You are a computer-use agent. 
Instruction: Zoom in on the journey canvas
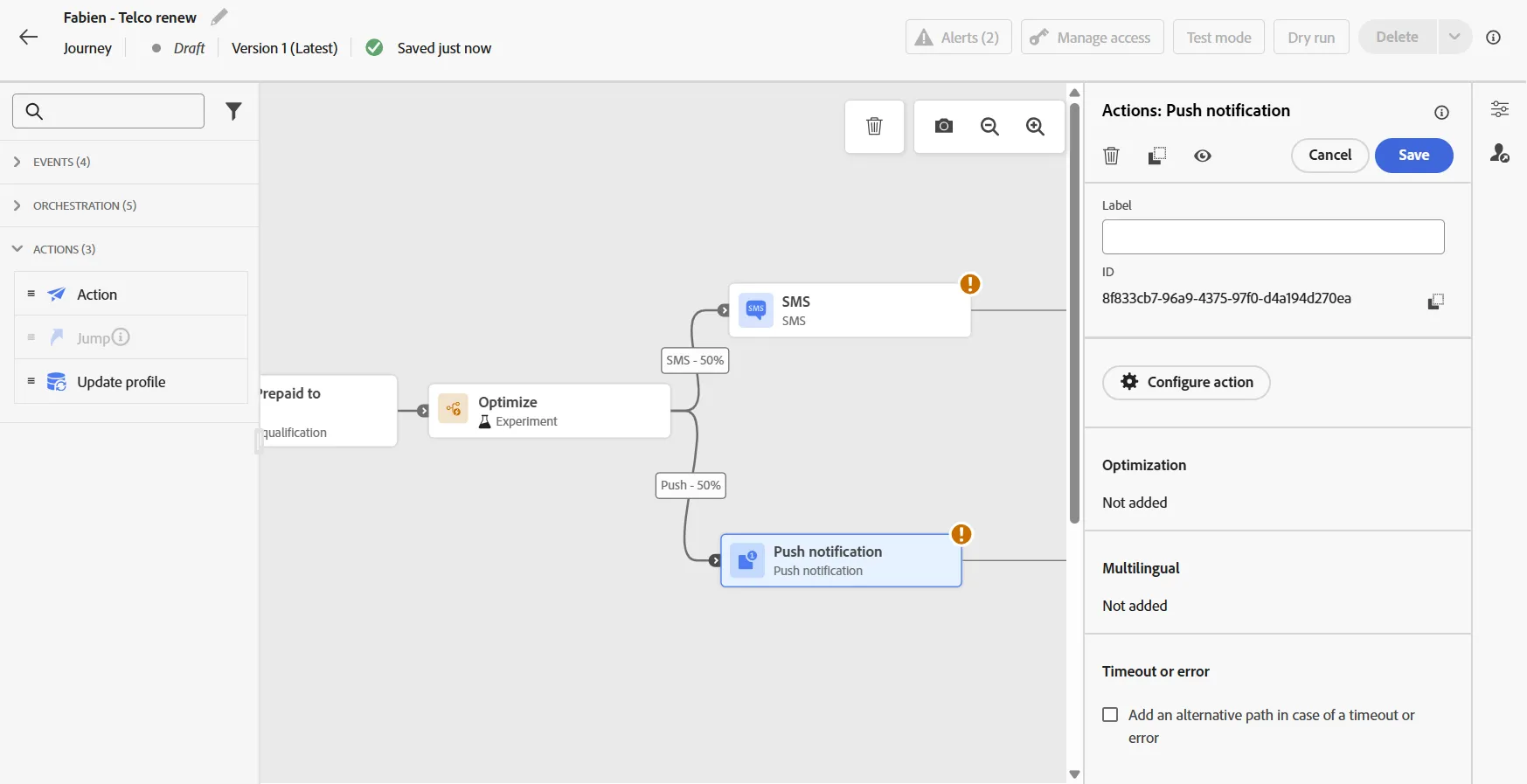pos(1036,127)
